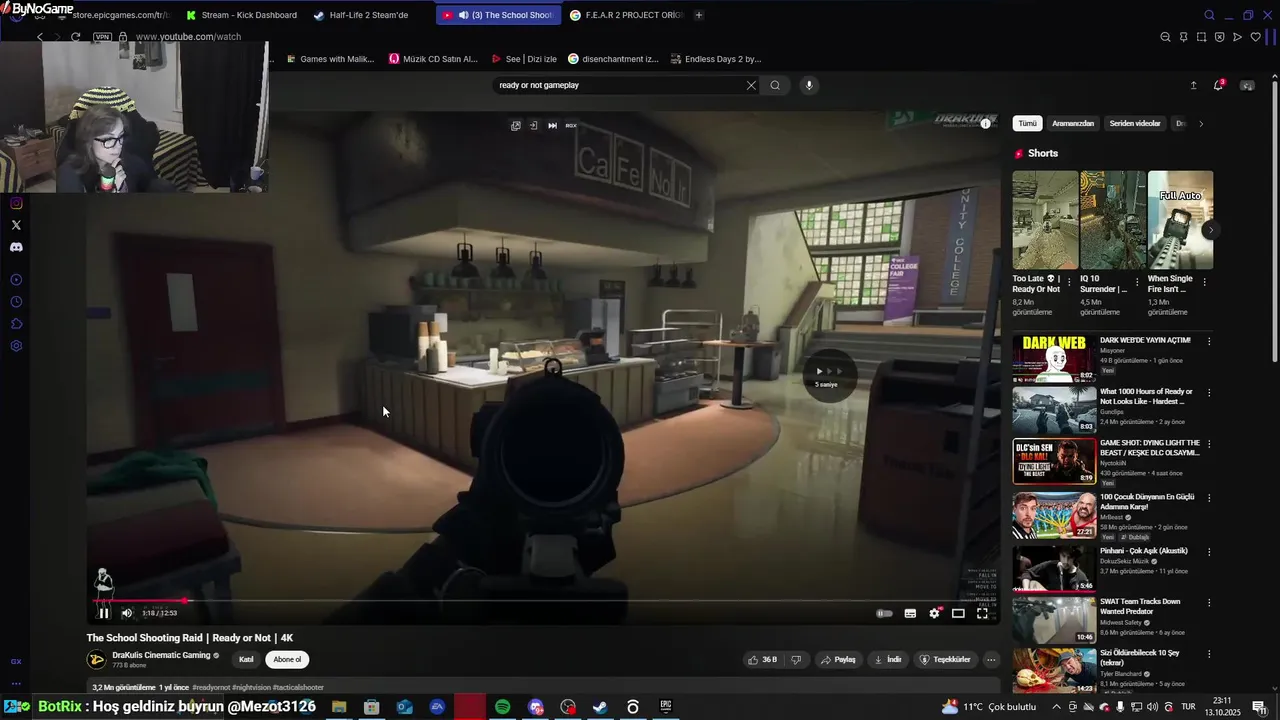Open Too Late Ready Or Not short
The width and height of the screenshot is (1280, 720).
(x=1045, y=220)
